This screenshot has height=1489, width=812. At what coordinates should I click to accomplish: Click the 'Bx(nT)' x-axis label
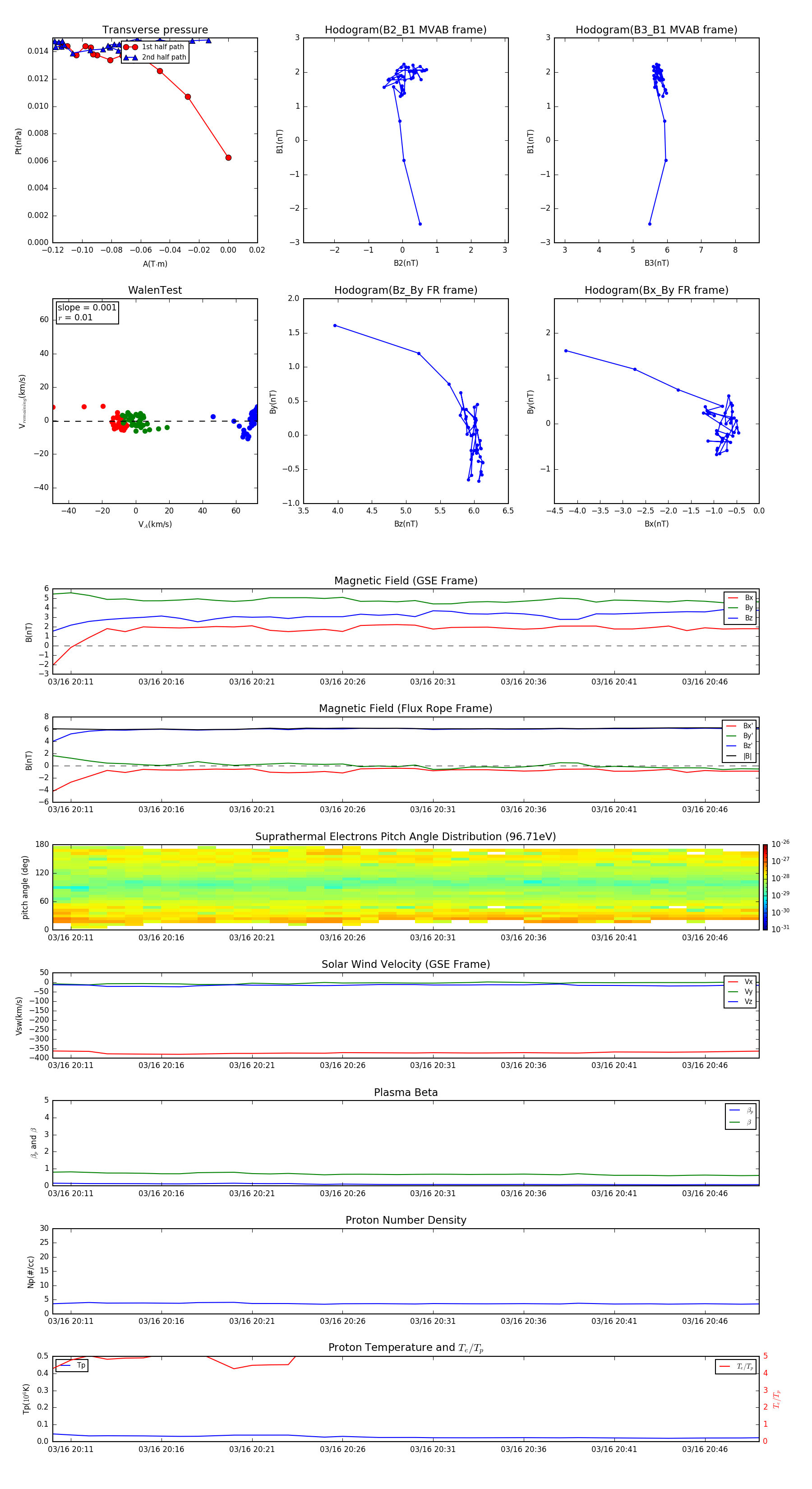point(656,524)
